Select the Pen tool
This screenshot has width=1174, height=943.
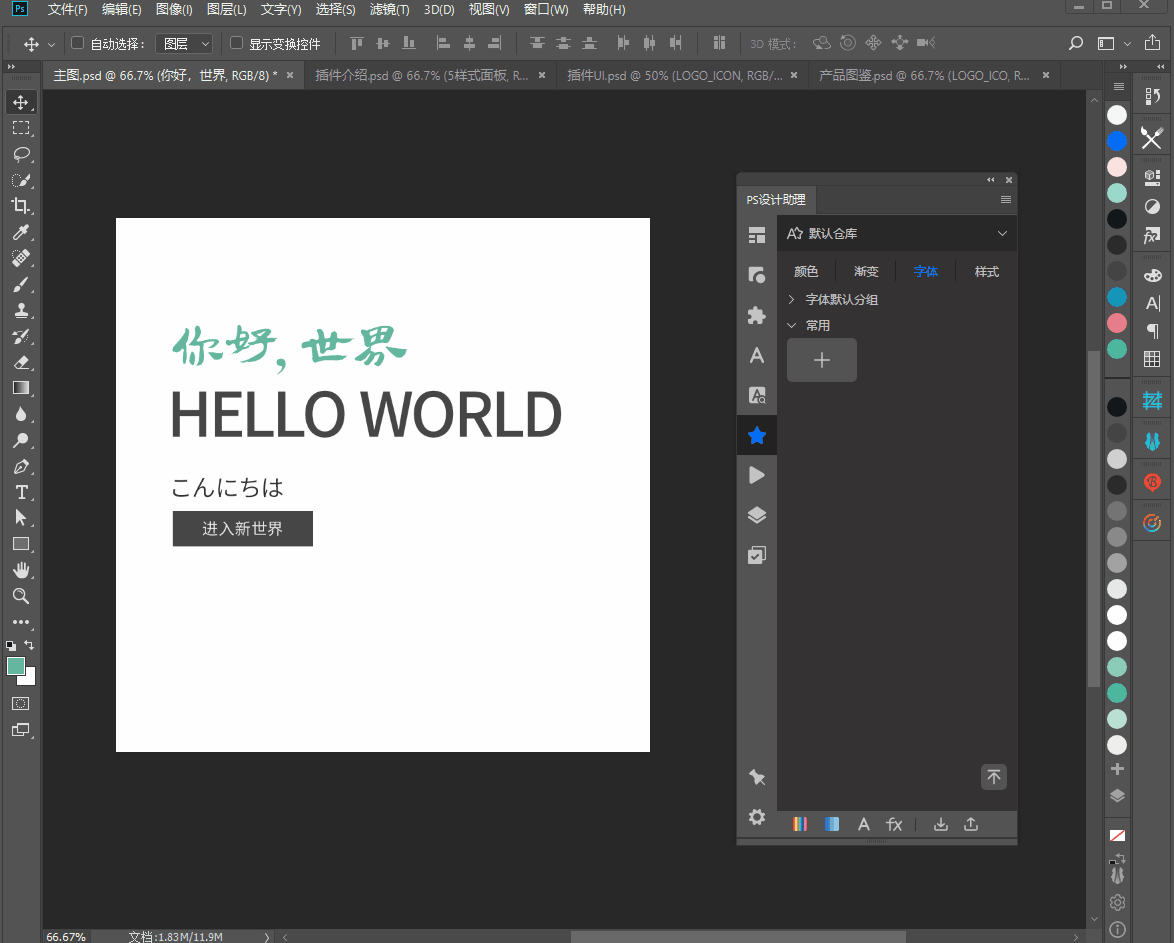[x=21, y=467]
